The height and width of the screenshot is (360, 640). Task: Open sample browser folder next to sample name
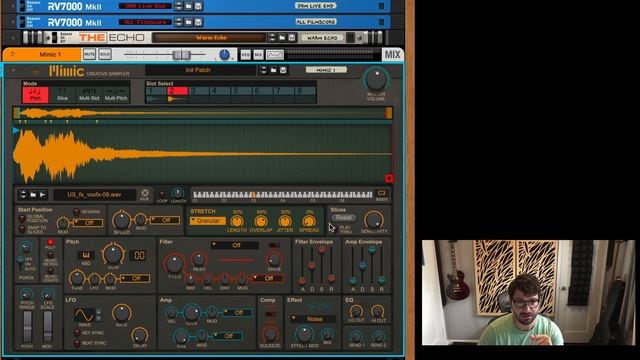tap(33, 195)
